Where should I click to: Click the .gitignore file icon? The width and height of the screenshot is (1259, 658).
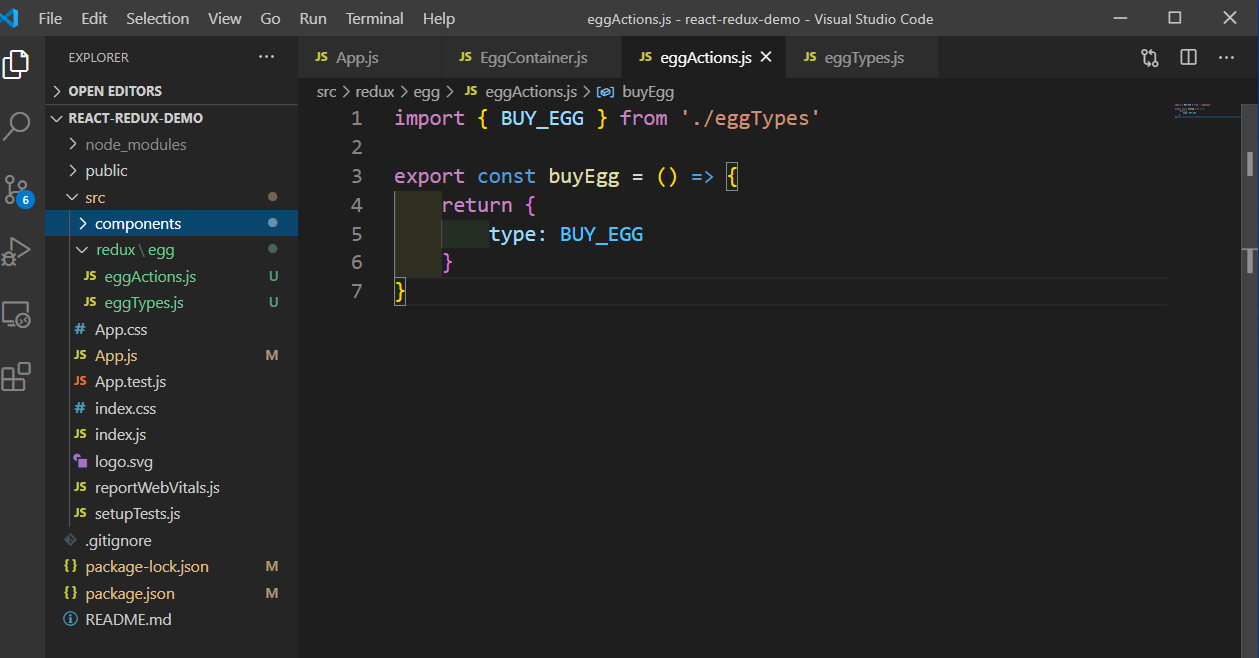click(x=70, y=540)
